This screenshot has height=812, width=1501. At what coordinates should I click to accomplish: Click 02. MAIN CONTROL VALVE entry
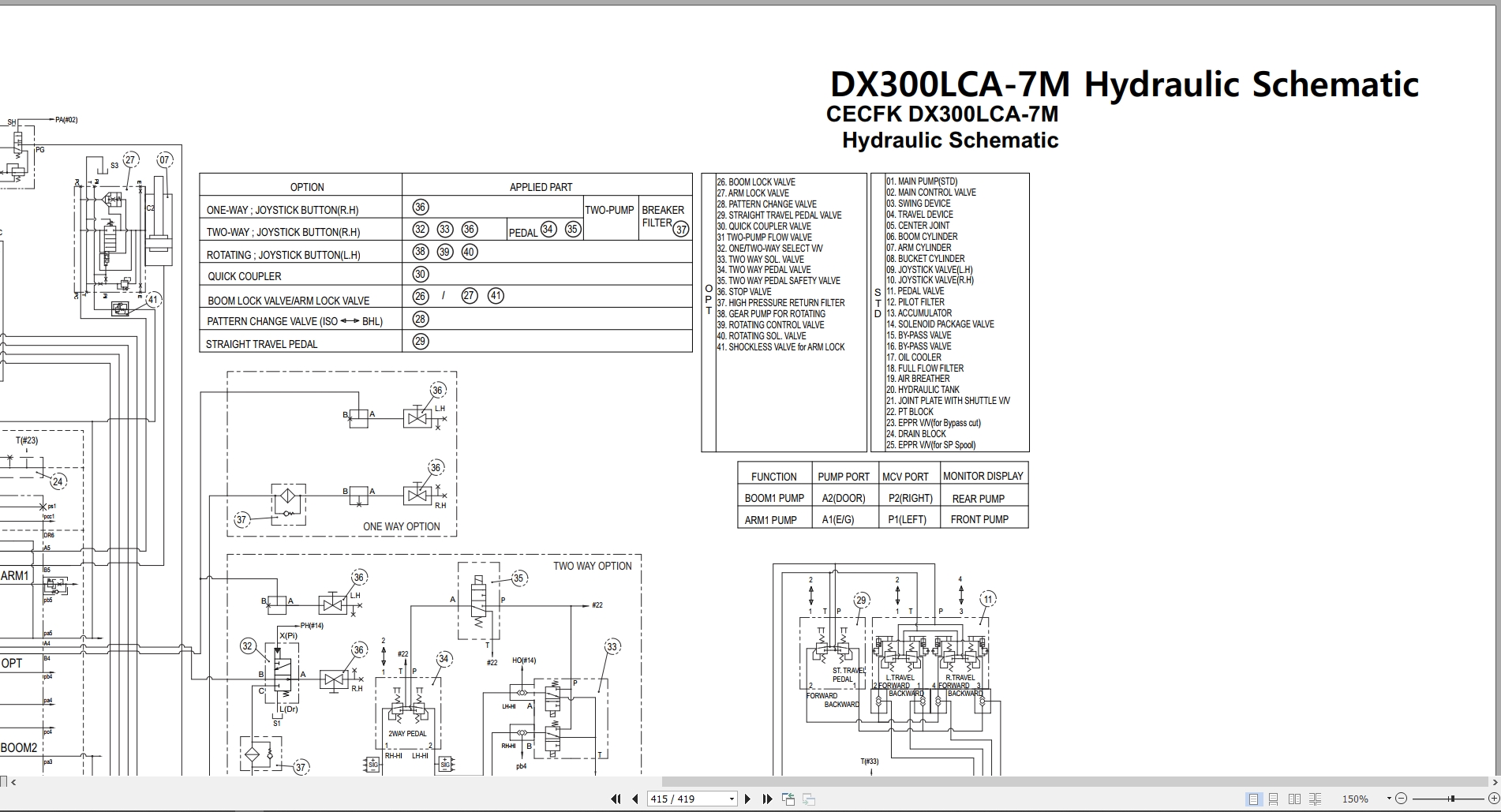931,192
